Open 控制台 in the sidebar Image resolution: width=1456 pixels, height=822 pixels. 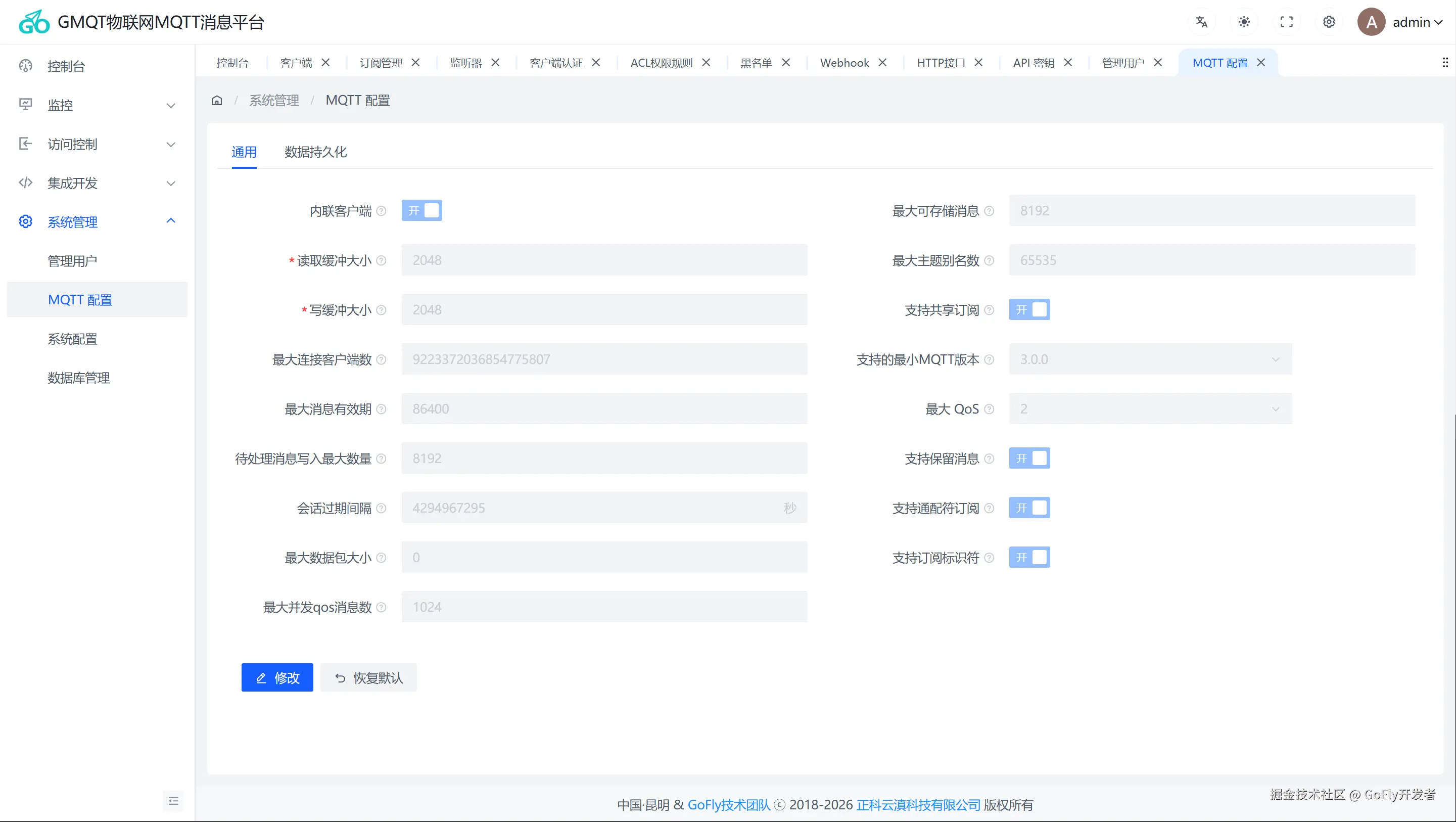pos(97,66)
